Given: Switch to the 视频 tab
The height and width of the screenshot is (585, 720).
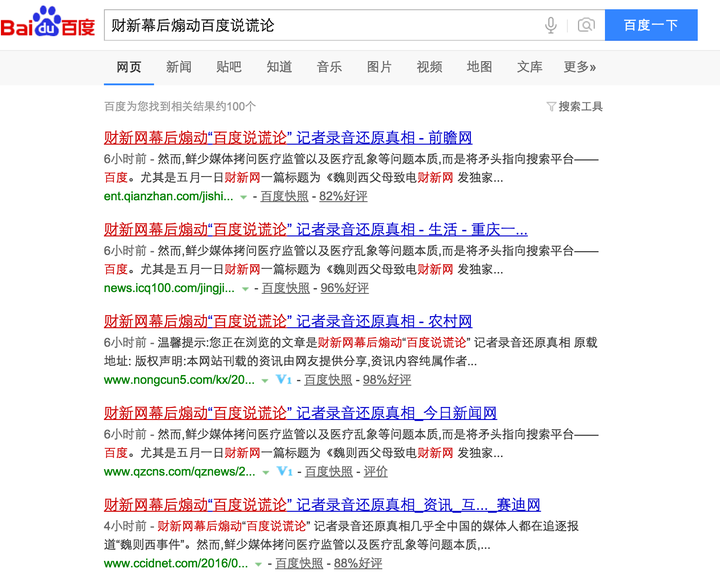Looking at the screenshot, I should pos(429,67).
